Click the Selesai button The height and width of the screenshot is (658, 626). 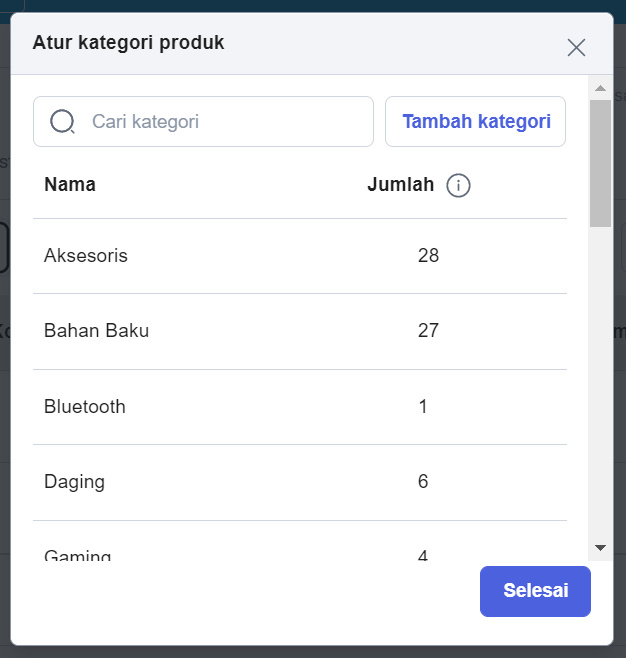(535, 591)
